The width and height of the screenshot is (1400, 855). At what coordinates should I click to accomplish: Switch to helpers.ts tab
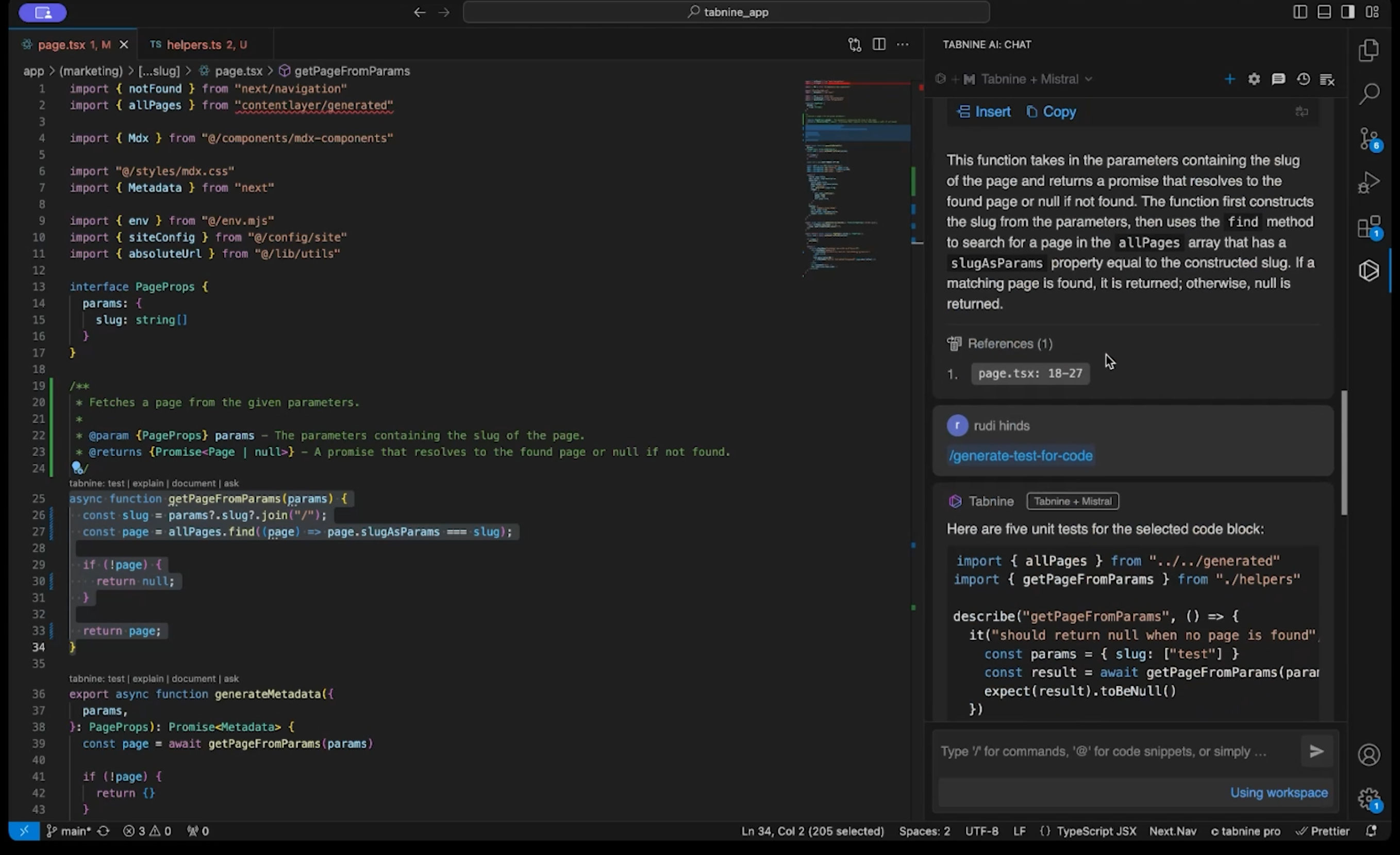point(199,44)
